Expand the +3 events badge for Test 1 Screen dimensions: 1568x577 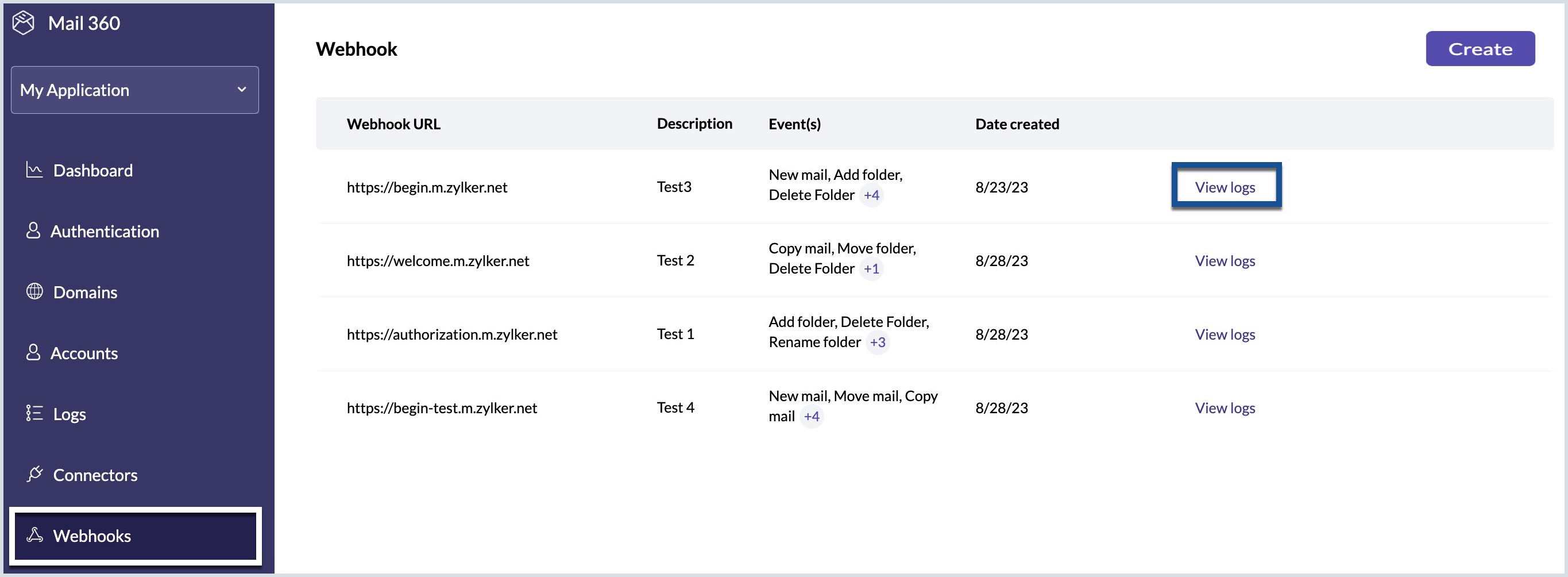coord(877,343)
